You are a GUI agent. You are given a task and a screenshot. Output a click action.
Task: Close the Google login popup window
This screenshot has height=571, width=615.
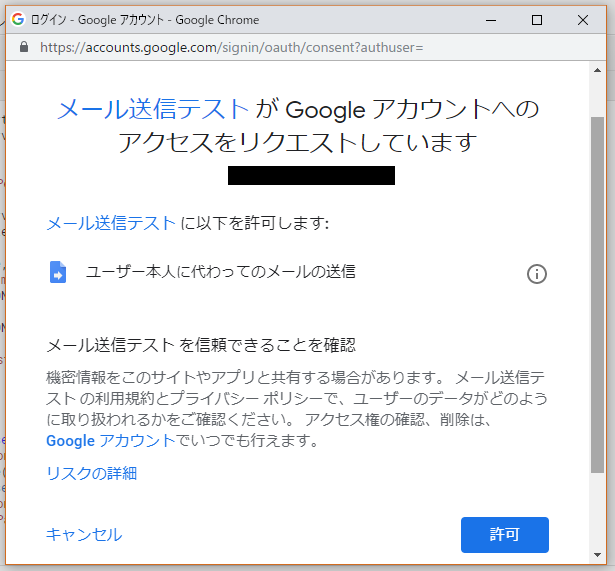pos(583,20)
